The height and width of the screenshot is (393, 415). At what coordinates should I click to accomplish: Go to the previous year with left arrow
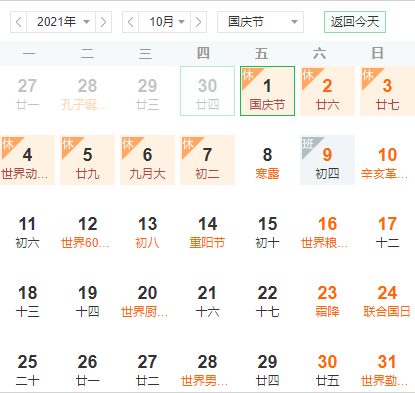[x=19, y=22]
